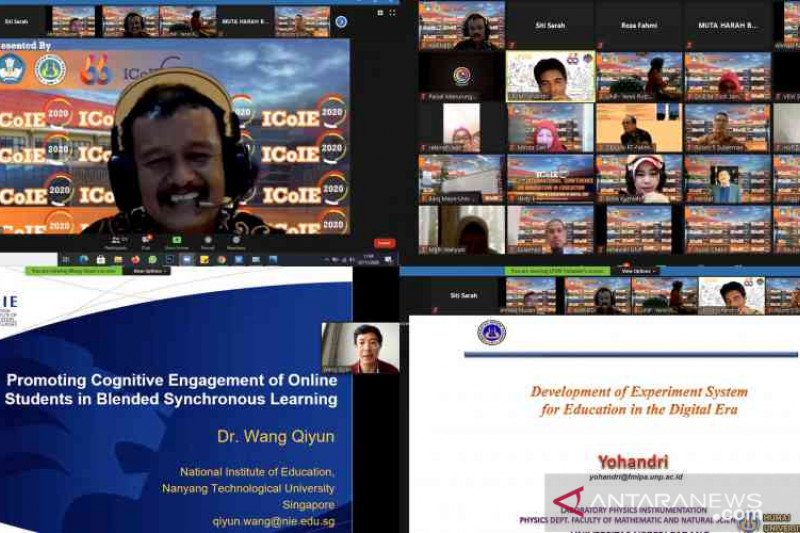Image resolution: width=800 pixels, height=533 pixels.
Task: Select the active Zoom taskbar icon
Action: tap(187, 260)
